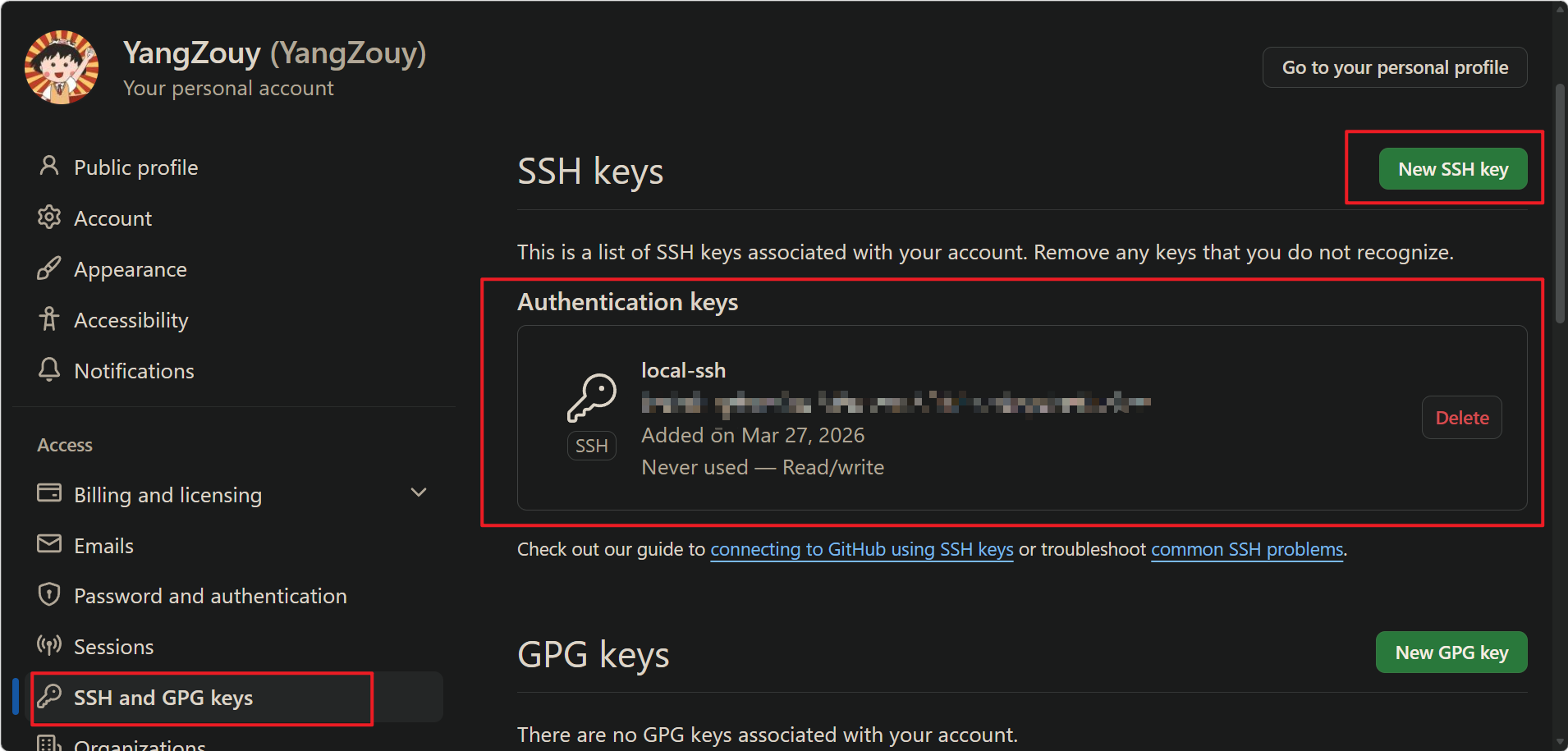Open the Sessions settings page
Screen dimensions: 1568x751
pyautogui.click(x=114, y=647)
